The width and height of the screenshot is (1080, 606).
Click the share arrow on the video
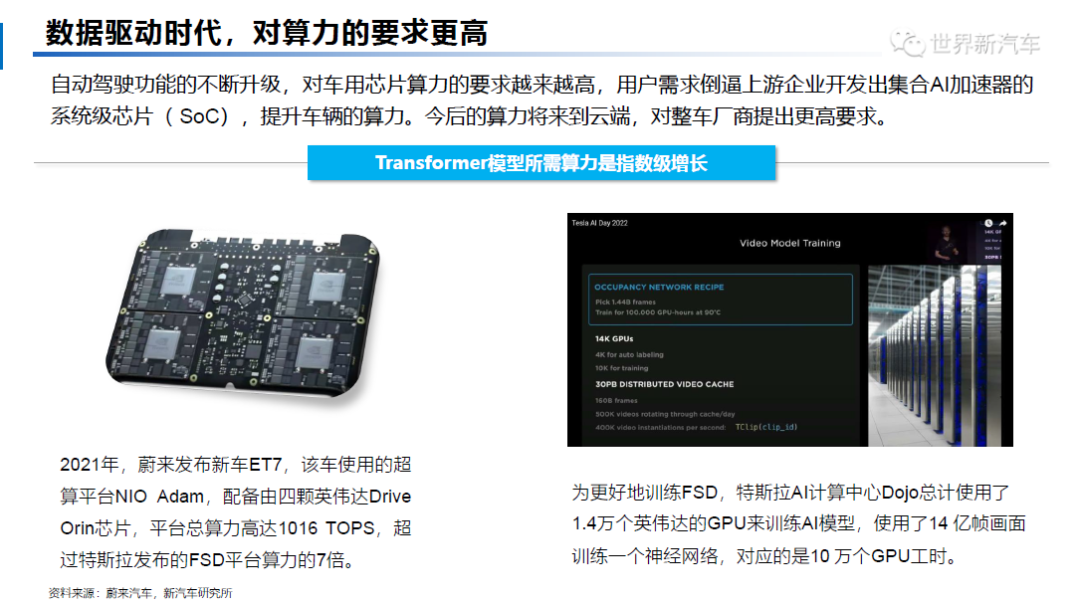[x=1003, y=223]
